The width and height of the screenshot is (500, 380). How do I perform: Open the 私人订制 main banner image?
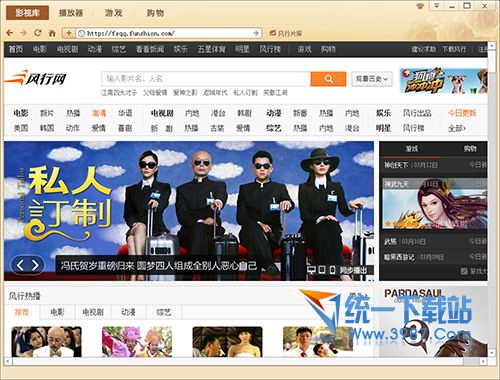click(x=189, y=211)
